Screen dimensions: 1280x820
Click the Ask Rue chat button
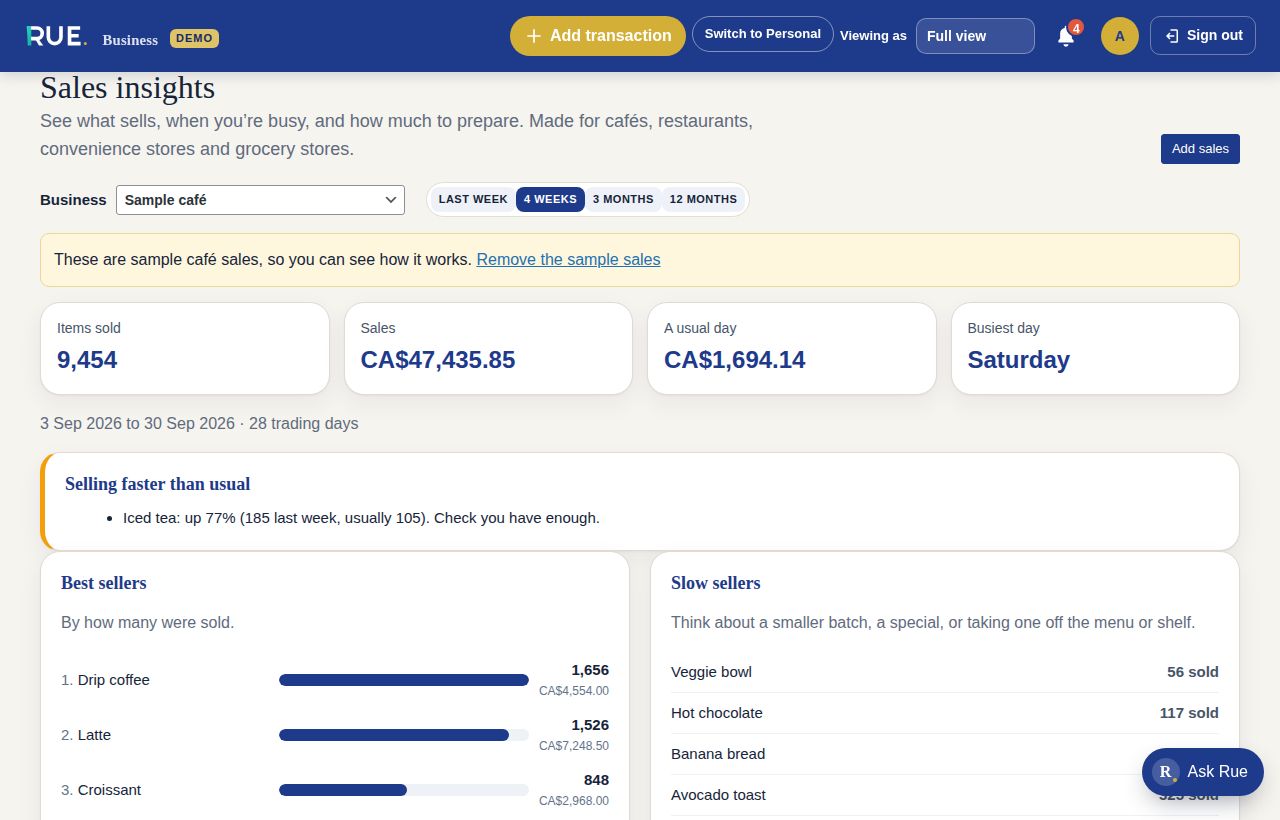coord(1202,772)
